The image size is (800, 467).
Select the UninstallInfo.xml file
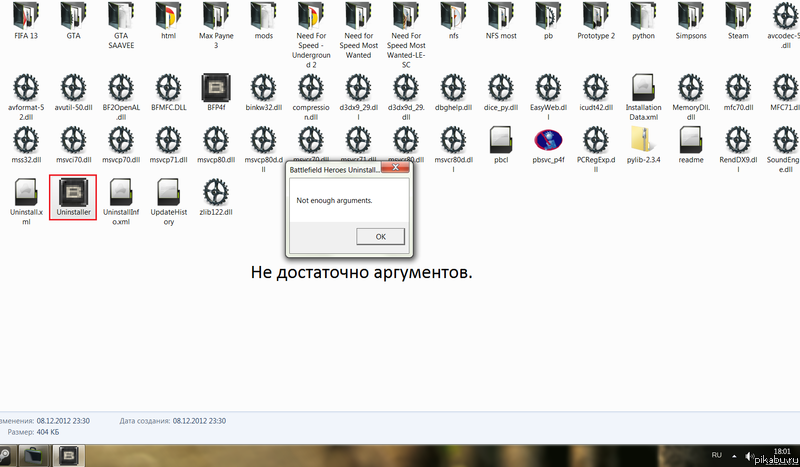coord(121,202)
